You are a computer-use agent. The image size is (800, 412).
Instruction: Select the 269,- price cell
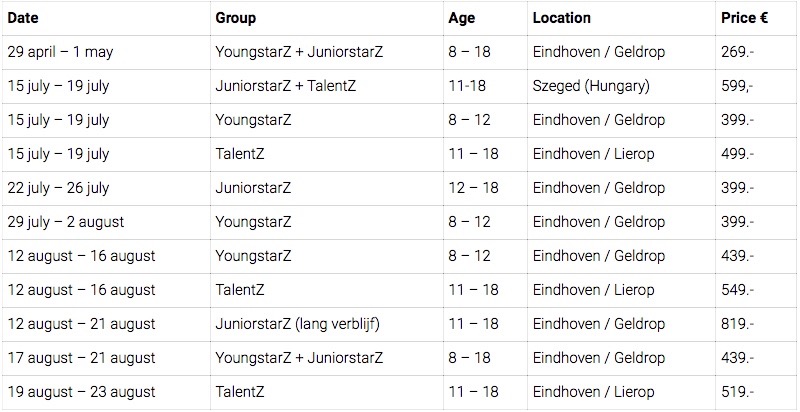737,52
